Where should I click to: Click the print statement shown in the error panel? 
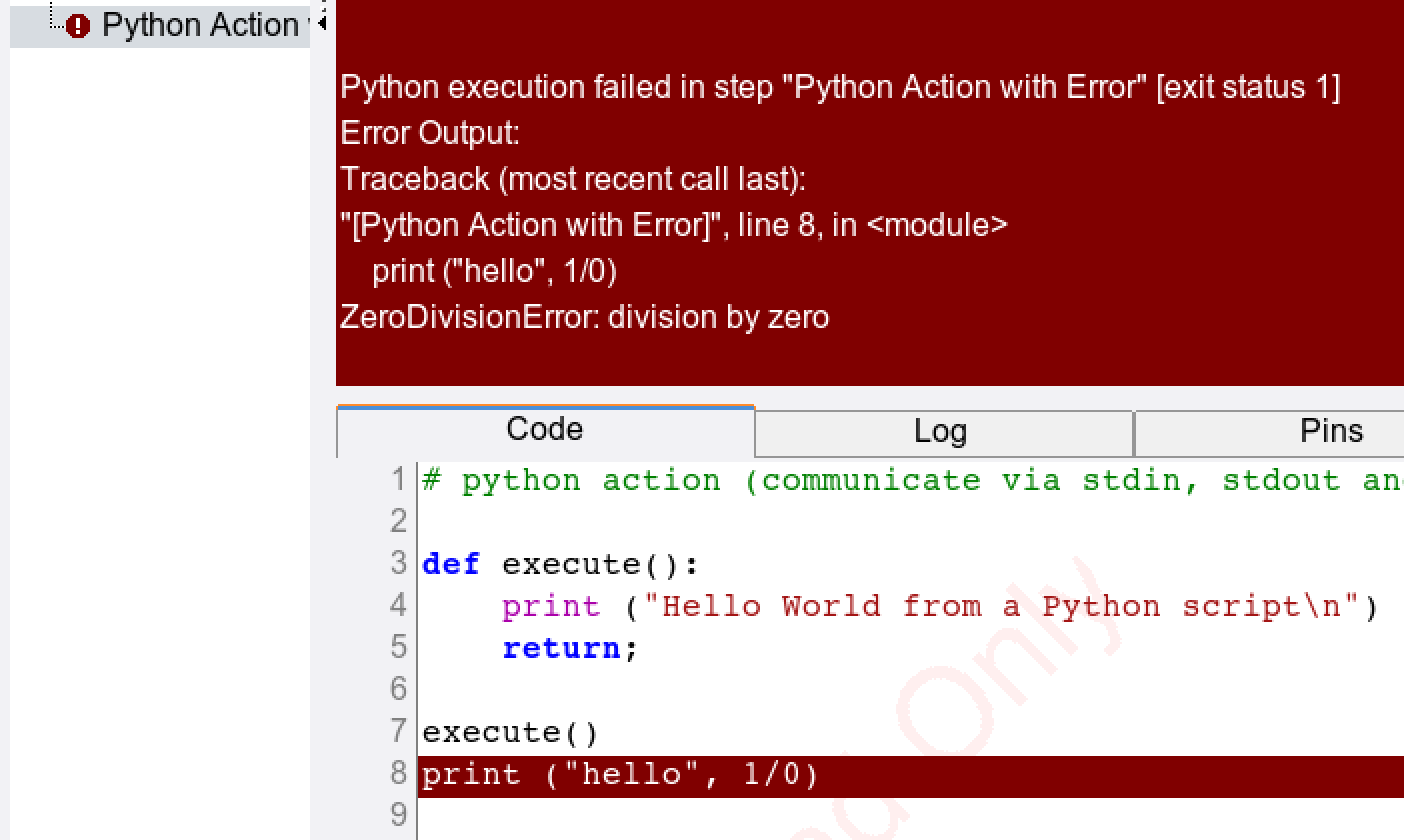(x=494, y=271)
